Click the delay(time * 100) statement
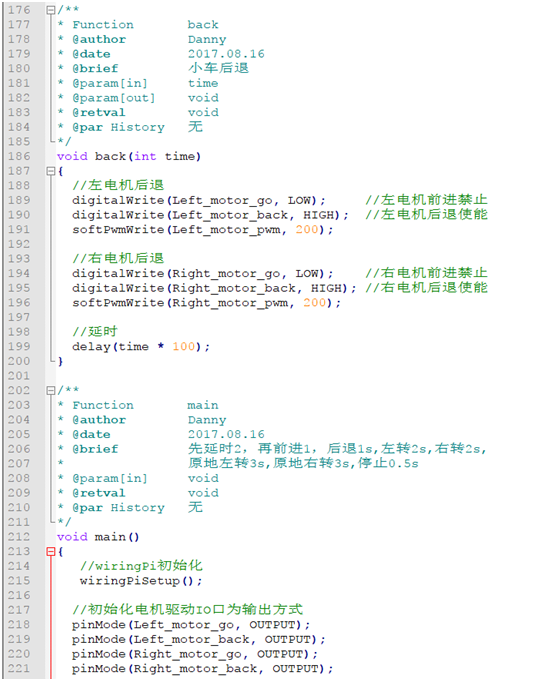Screen dimensions: 558x681 pos(141,347)
